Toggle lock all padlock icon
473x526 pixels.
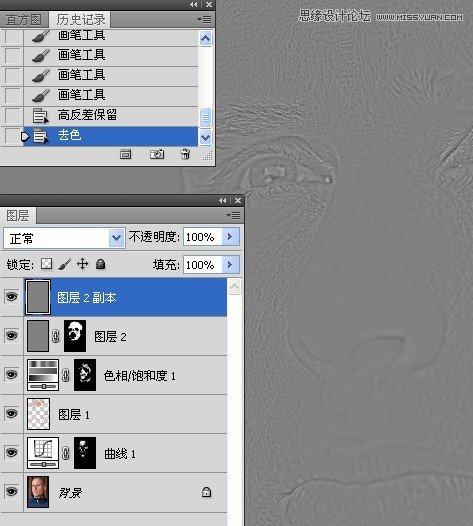[100, 264]
